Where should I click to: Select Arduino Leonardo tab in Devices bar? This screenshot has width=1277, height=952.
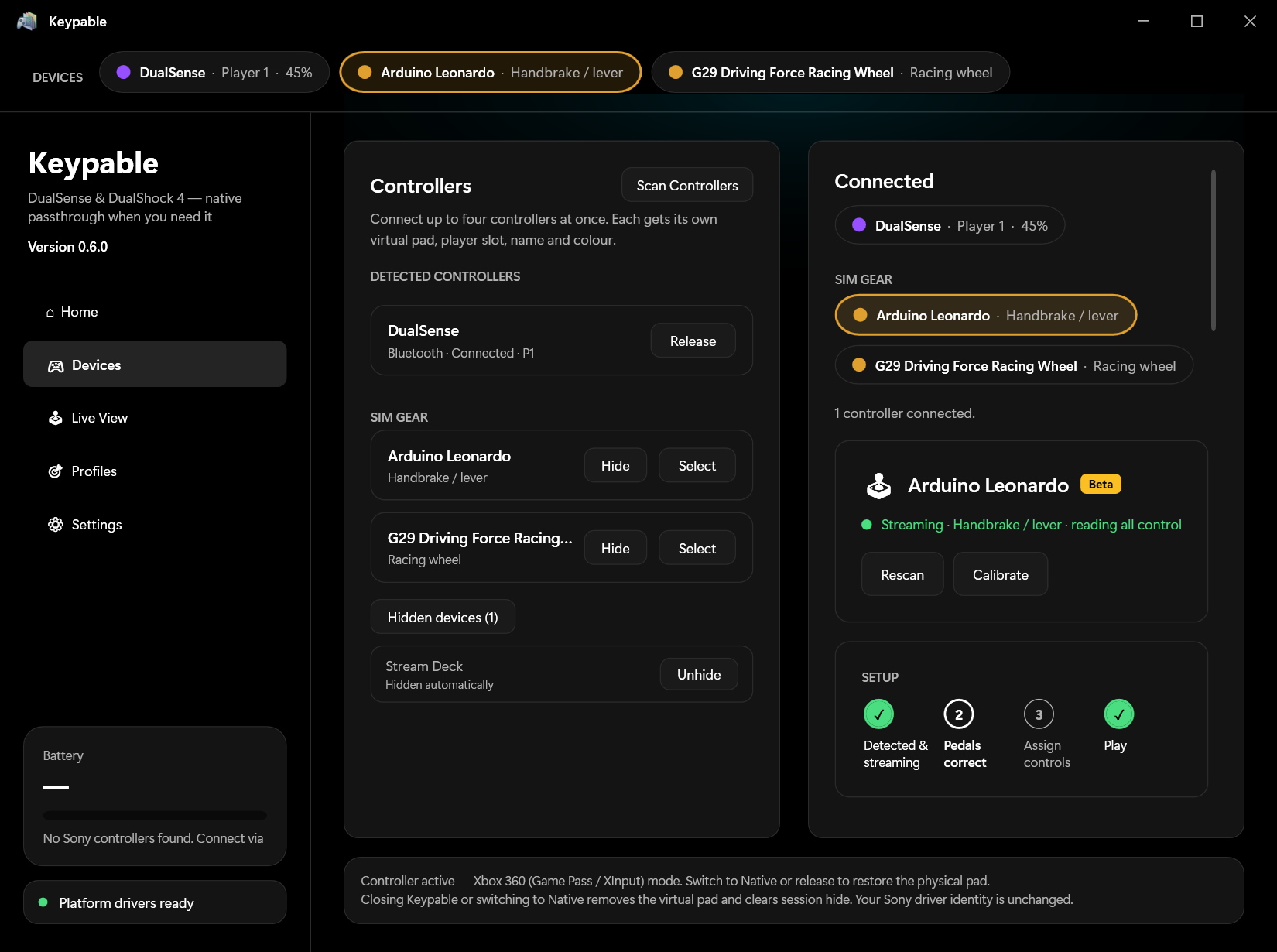491,72
